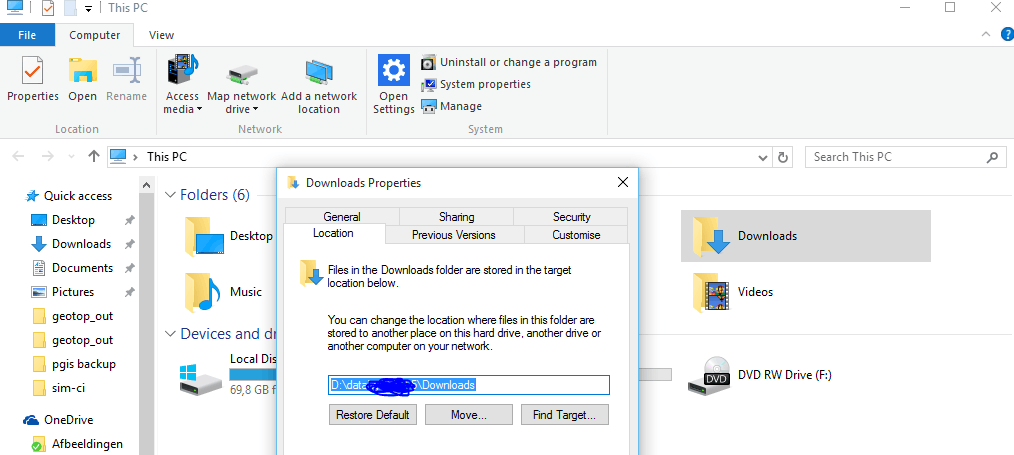The width and height of the screenshot is (1014, 455).
Task: Click the search magnifier icon
Action: tap(992, 156)
